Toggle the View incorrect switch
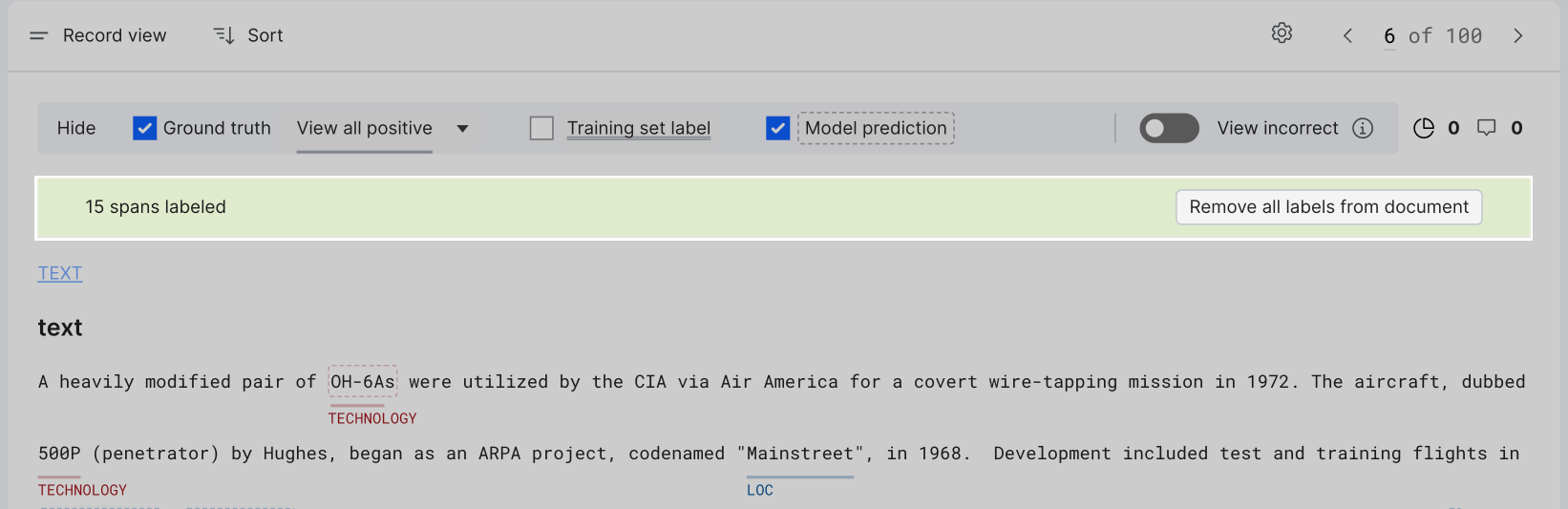Screen dimensions: 1568x509 click(x=1169, y=128)
